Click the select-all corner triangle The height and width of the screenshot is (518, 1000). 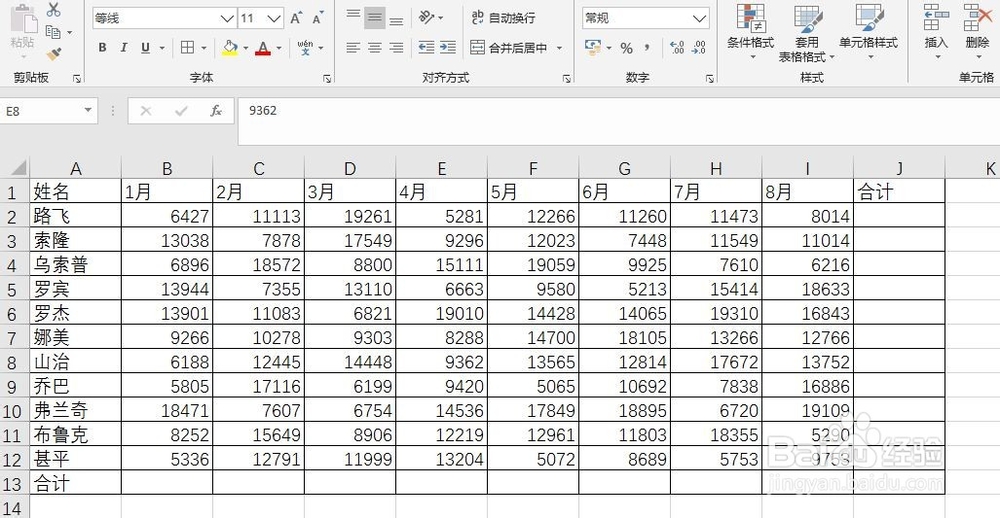(x=18, y=168)
